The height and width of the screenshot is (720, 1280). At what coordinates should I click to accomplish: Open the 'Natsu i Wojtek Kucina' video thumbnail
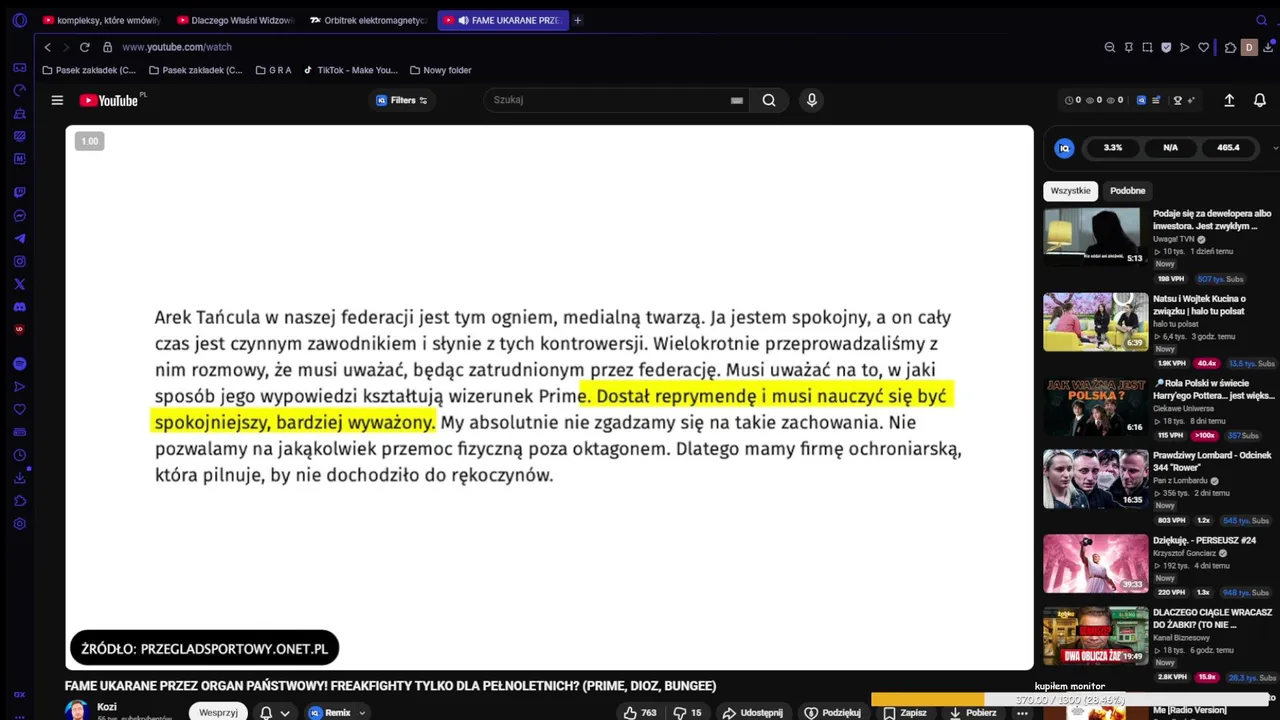(x=1096, y=321)
